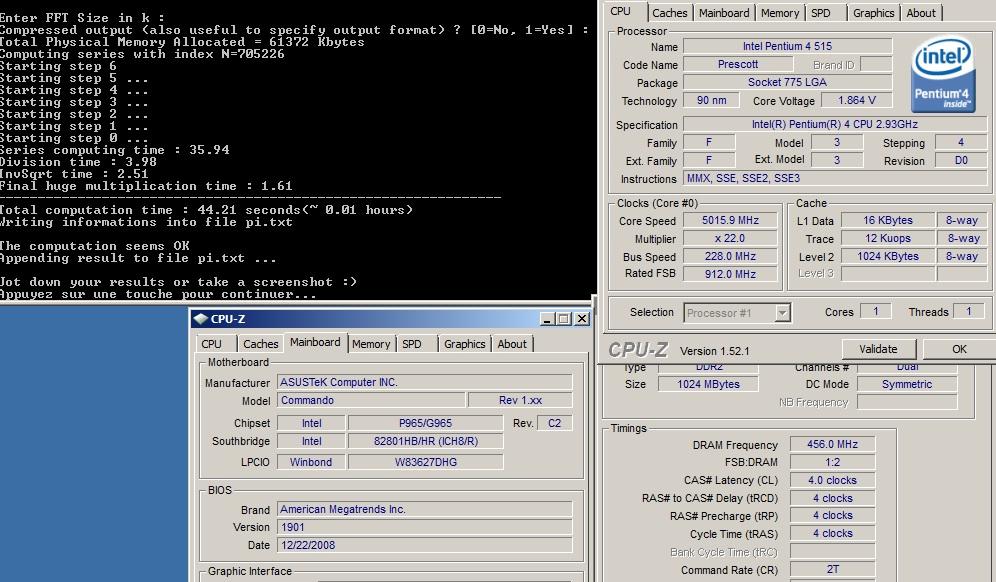Minimize the Mainboard CPU-Z window

(548, 318)
